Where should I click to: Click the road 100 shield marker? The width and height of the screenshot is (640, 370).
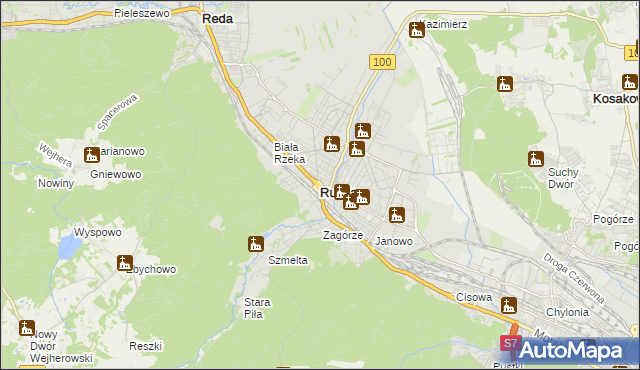pos(382,62)
